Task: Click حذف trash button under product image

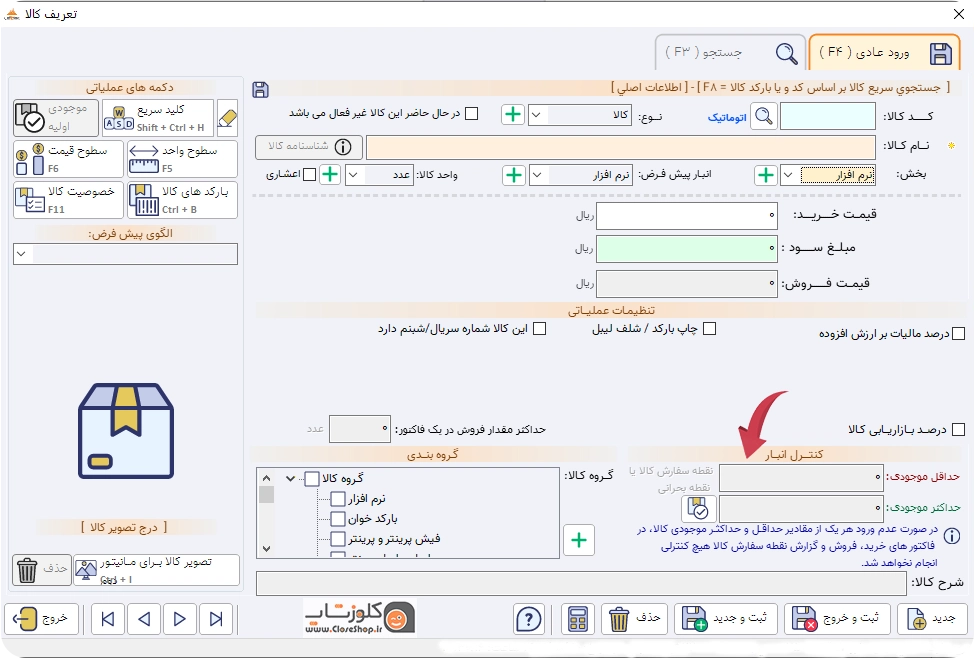Action: click(x=42, y=569)
